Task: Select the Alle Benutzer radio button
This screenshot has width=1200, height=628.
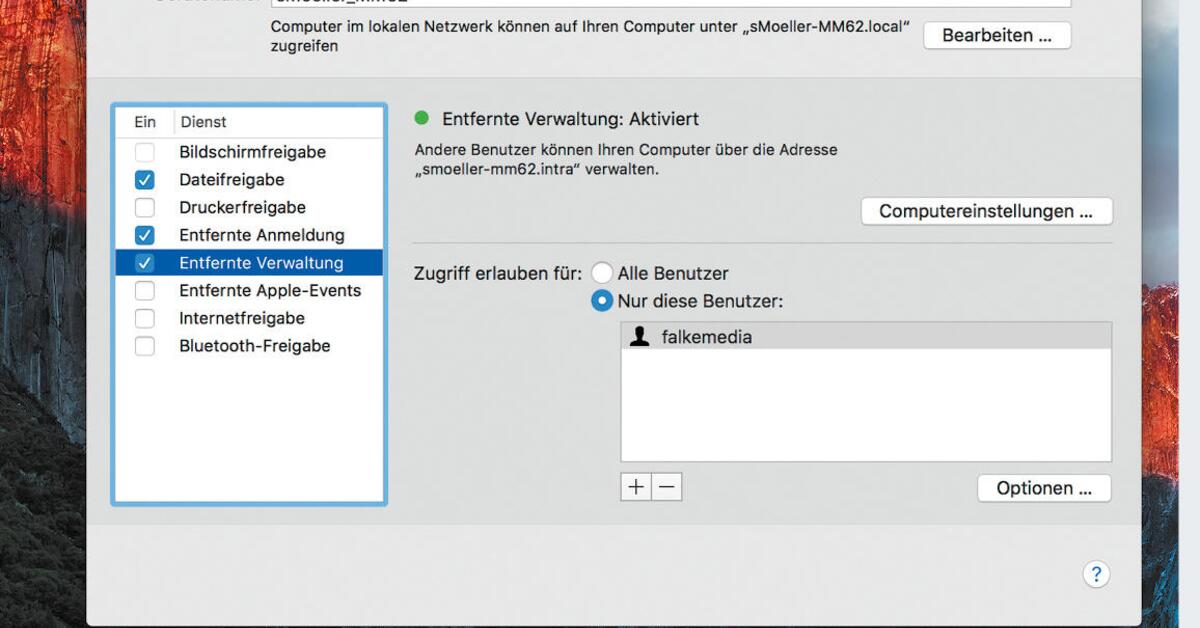Action: tap(603, 272)
